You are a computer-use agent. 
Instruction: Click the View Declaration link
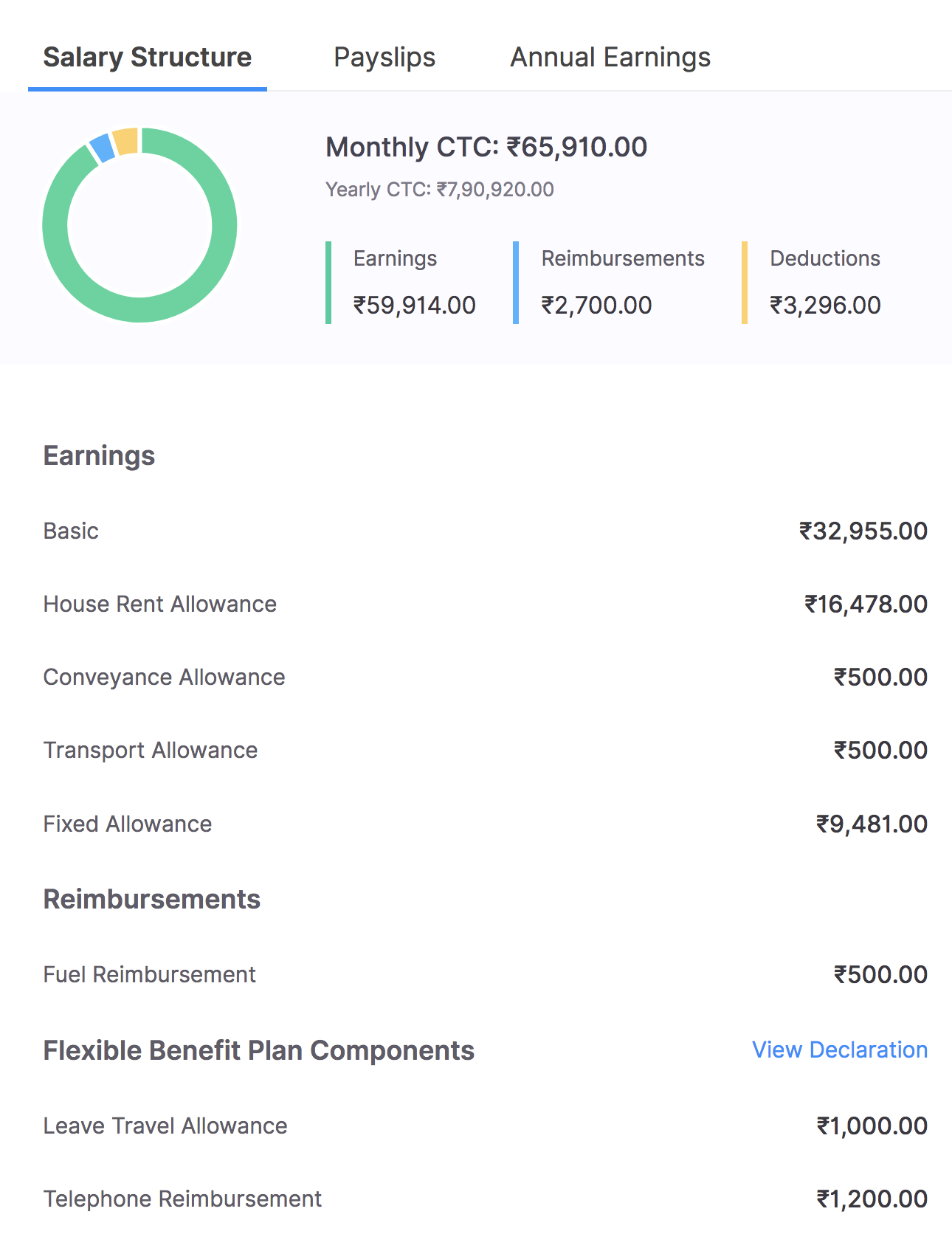[x=839, y=1049]
